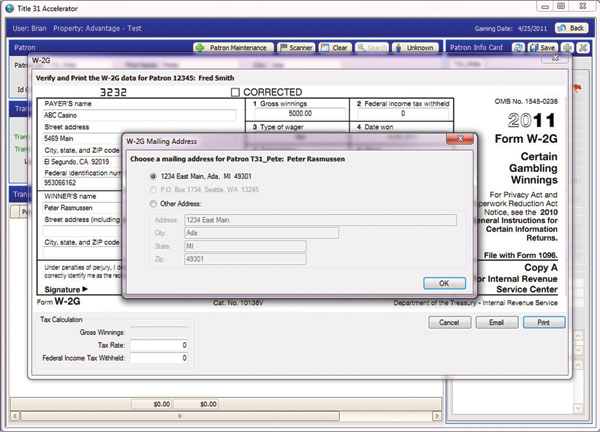
Task: Select the 1234 East Main address option
Action: click(x=153, y=176)
